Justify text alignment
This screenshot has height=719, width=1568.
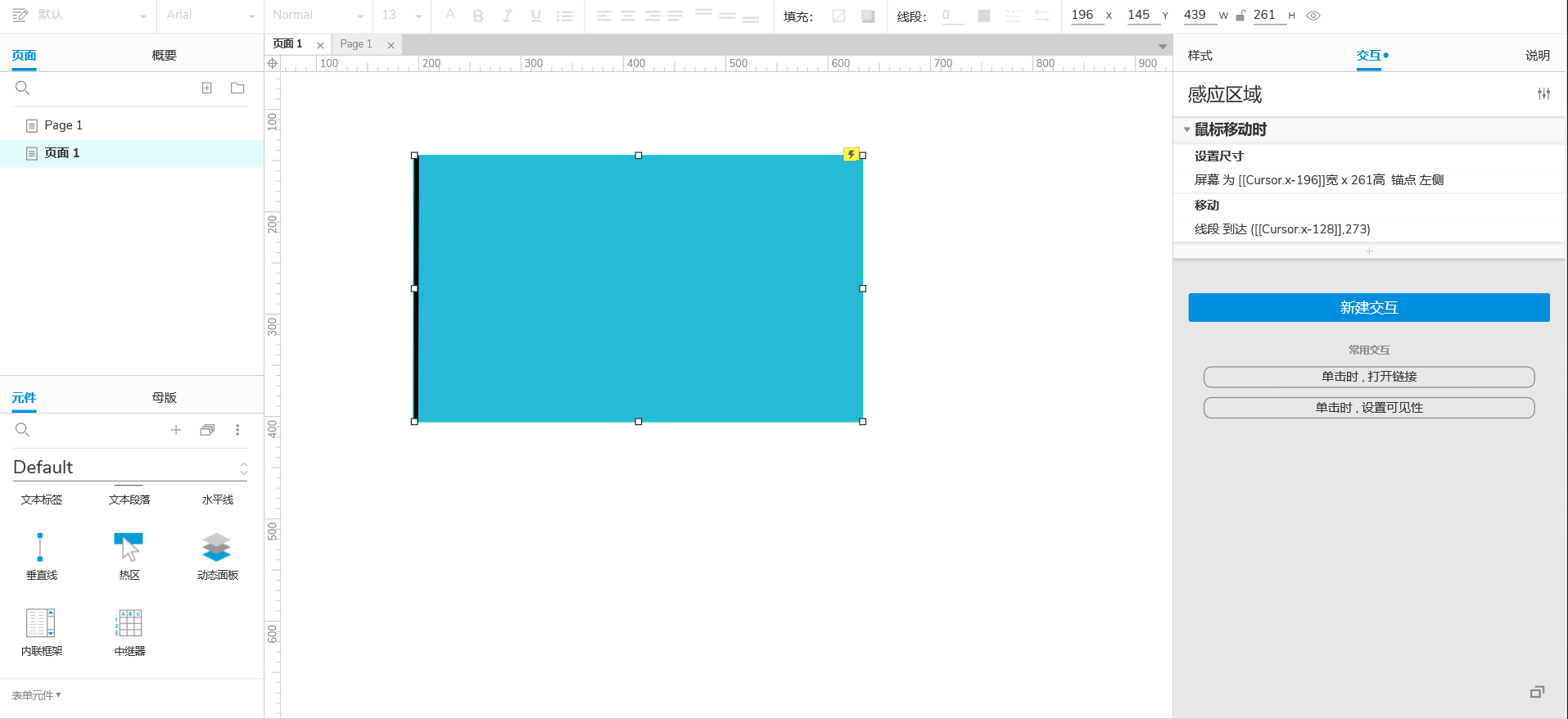[676, 16]
